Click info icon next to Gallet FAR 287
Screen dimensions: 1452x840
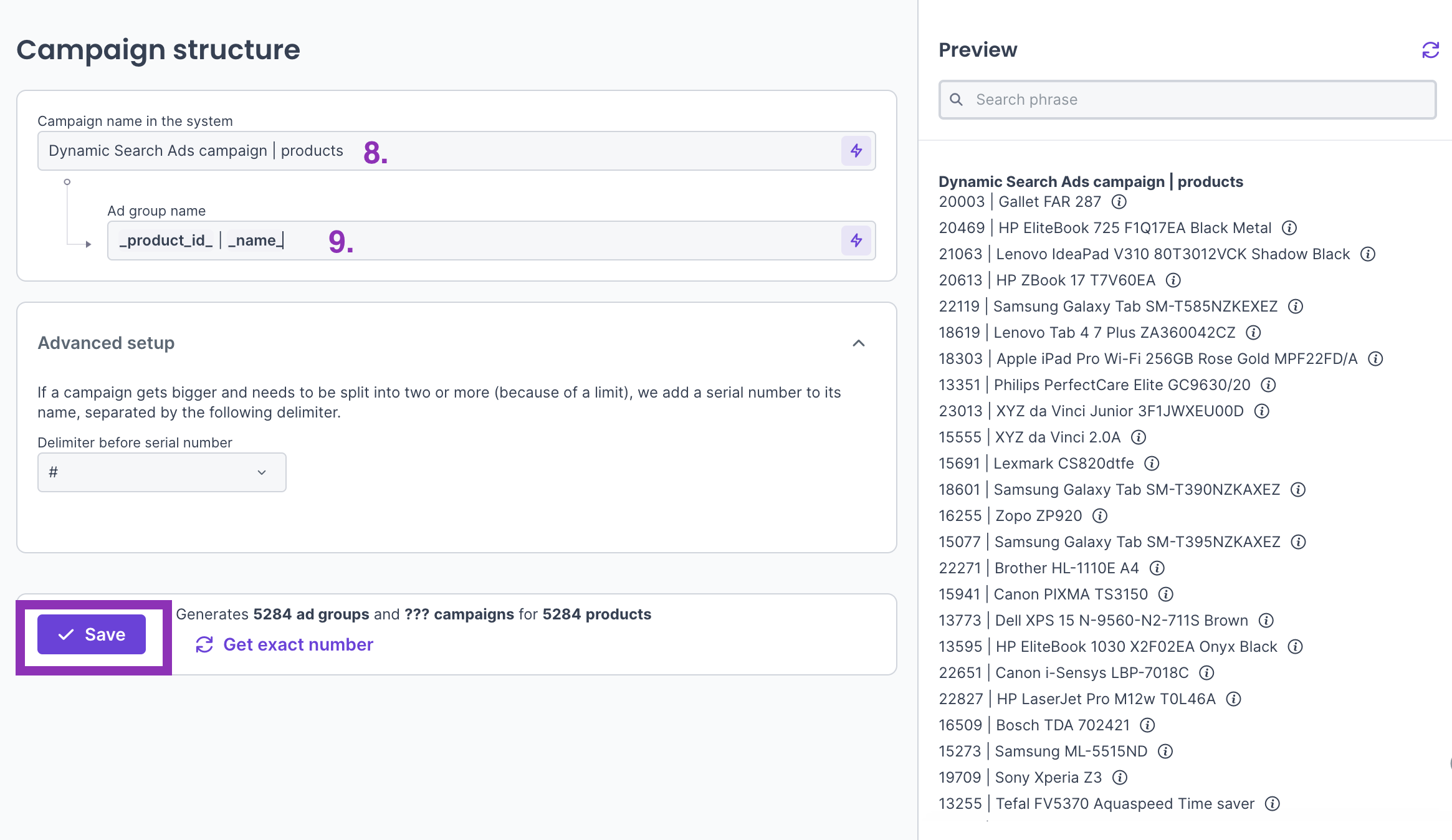pyautogui.click(x=1119, y=202)
